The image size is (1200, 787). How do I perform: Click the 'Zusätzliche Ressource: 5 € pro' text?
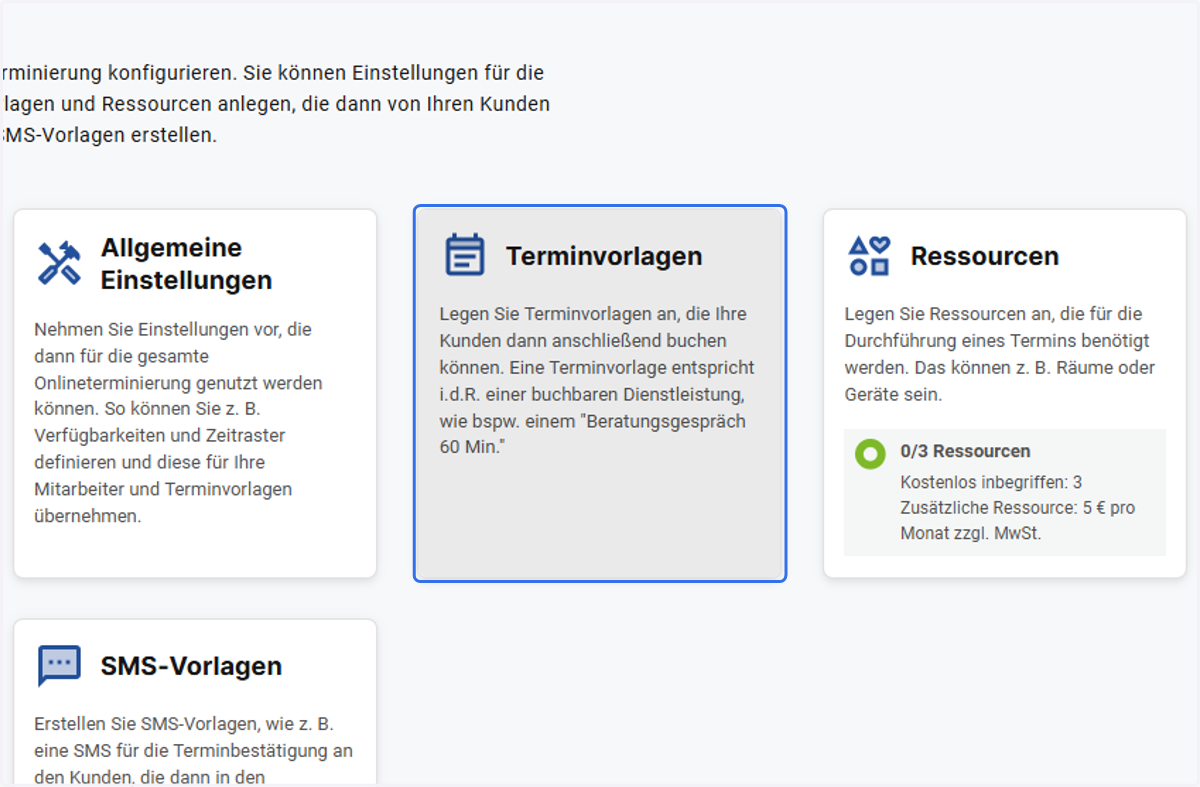point(1017,508)
